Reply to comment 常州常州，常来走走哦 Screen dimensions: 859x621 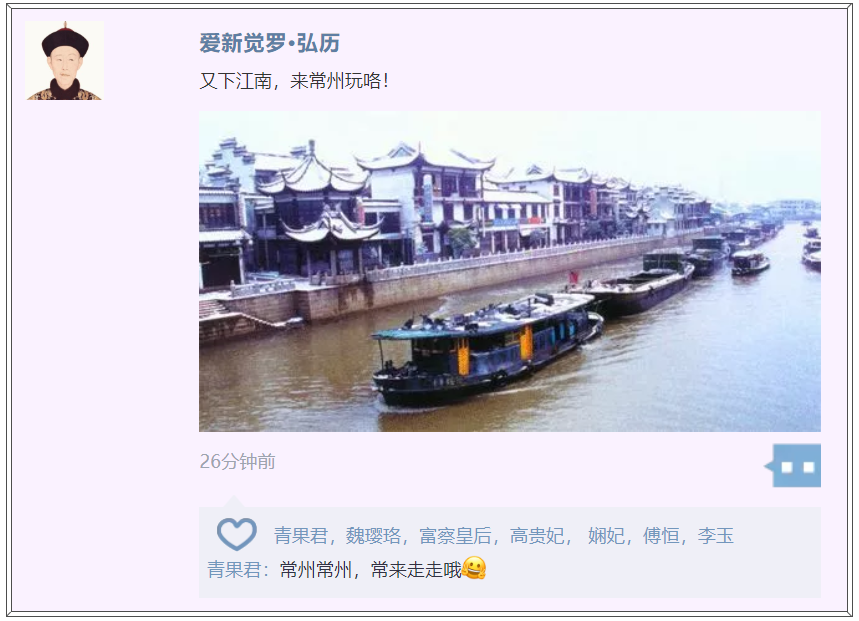click(371, 570)
